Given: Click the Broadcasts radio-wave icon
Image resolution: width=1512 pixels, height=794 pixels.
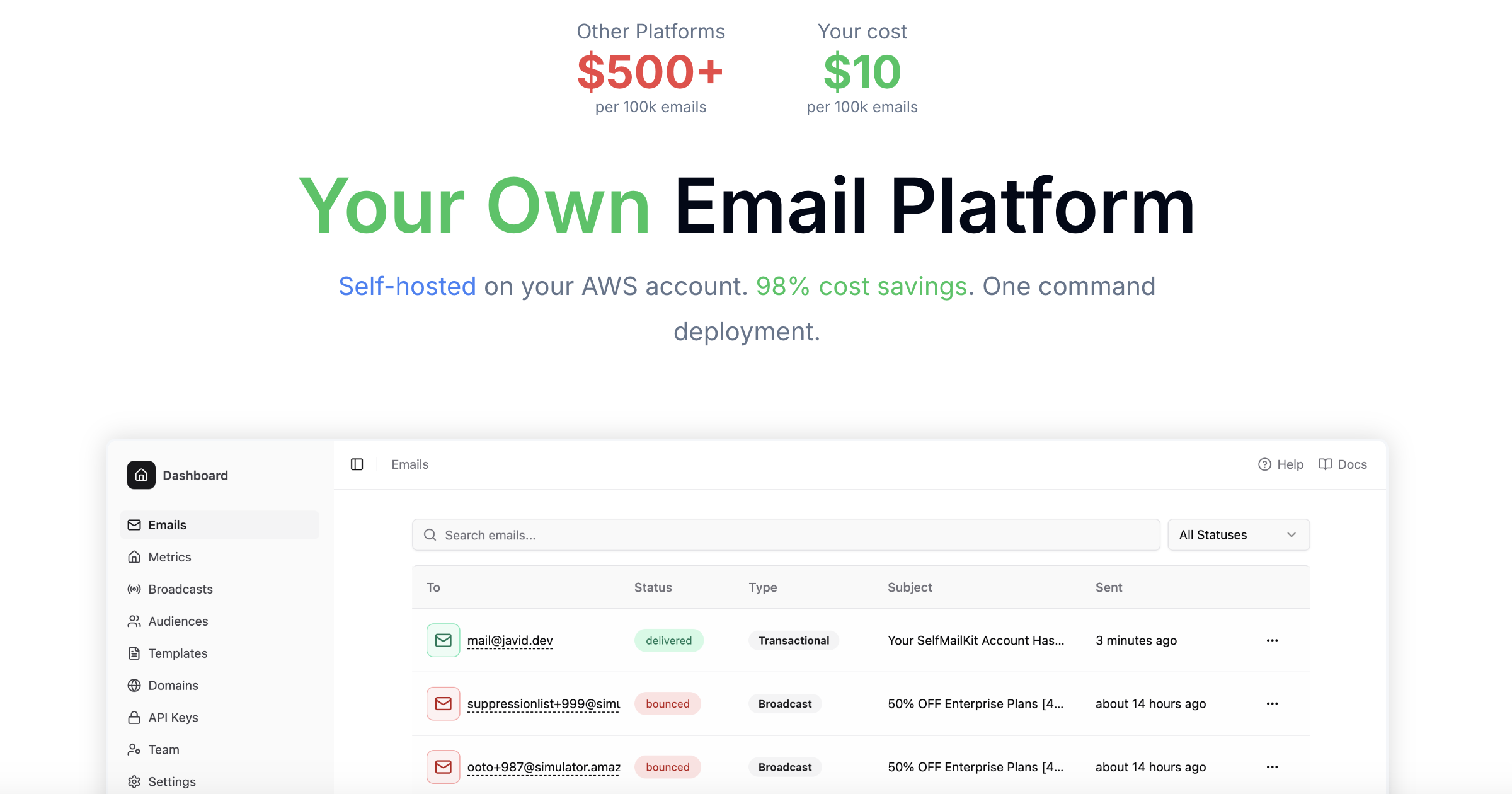Looking at the screenshot, I should [134, 589].
